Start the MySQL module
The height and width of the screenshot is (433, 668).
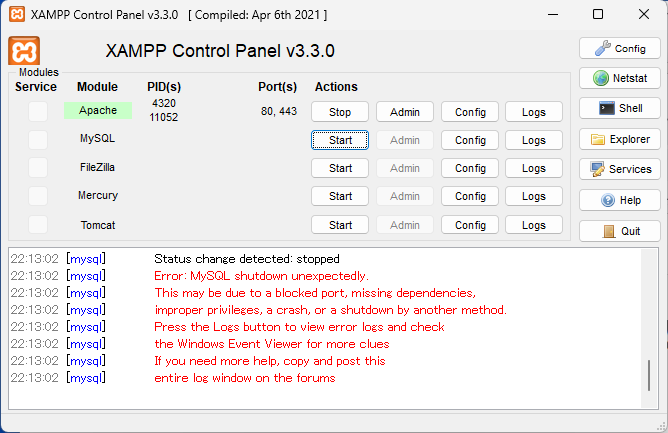[340, 140]
